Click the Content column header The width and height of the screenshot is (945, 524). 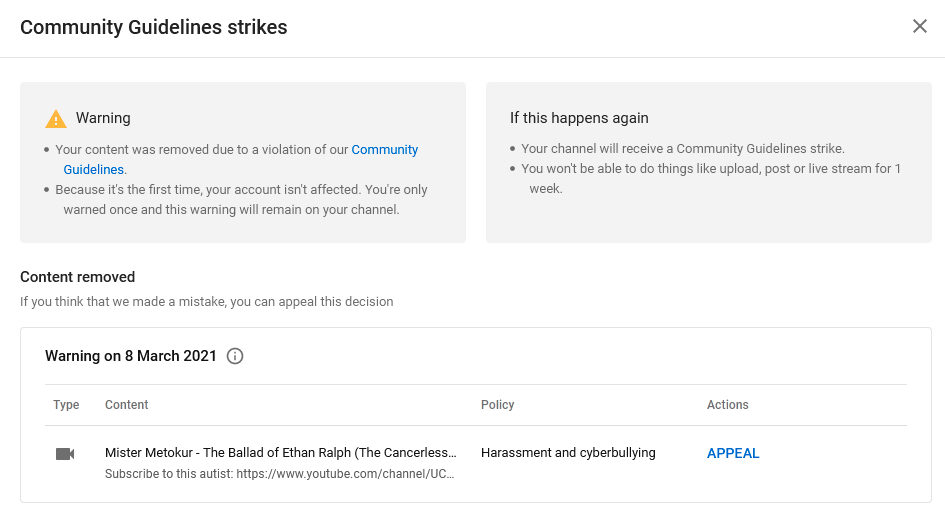coord(127,405)
